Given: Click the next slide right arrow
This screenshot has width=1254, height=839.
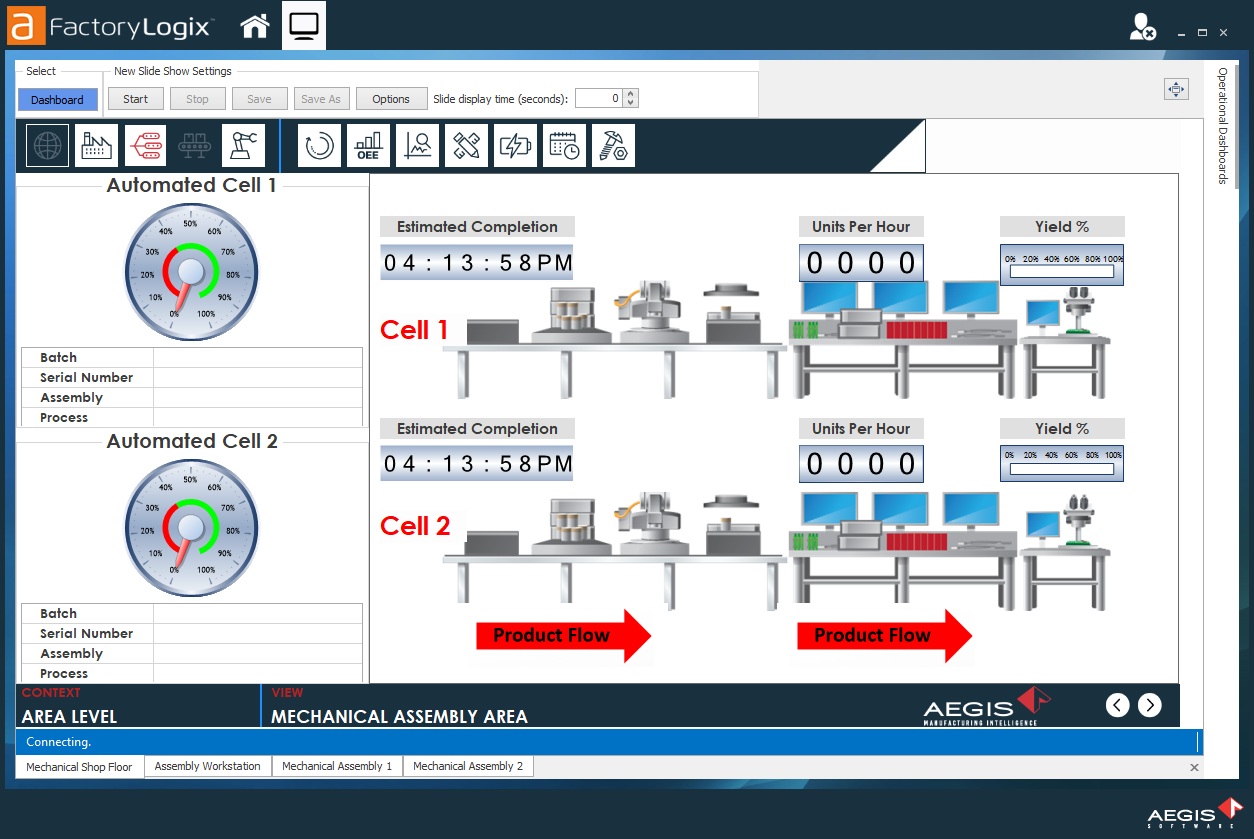Looking at the screenshot, I should pyautogui.click(x=1150, y=705).
